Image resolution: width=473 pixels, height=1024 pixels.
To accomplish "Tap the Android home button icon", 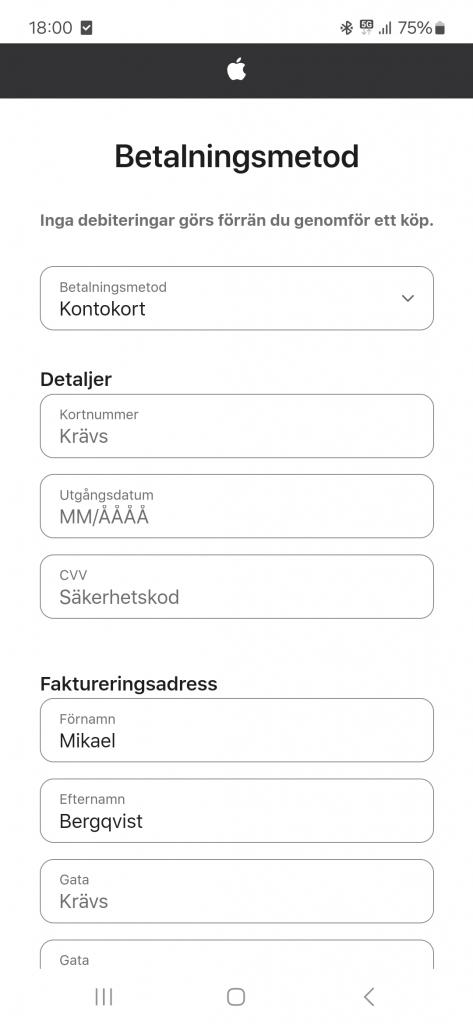I will [x=236, y=997].
